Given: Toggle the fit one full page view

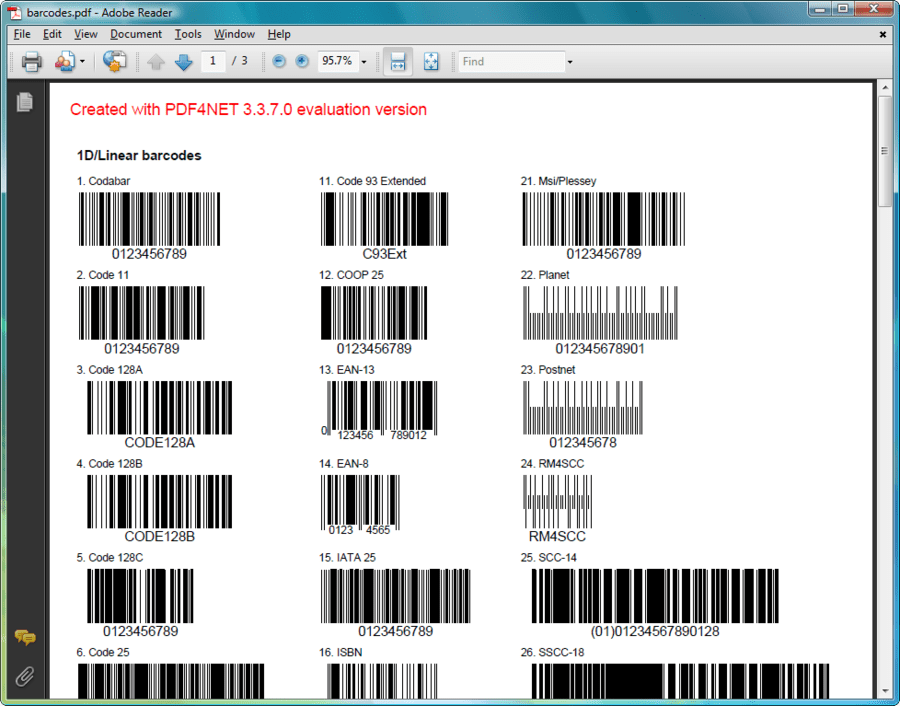Looking at the screenshot, I should point(431,62).
